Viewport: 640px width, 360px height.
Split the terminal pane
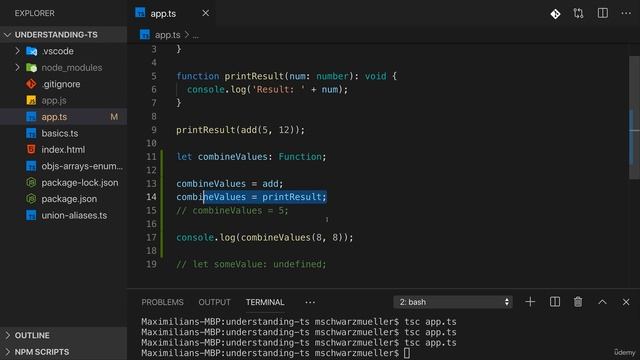(555, 302)
